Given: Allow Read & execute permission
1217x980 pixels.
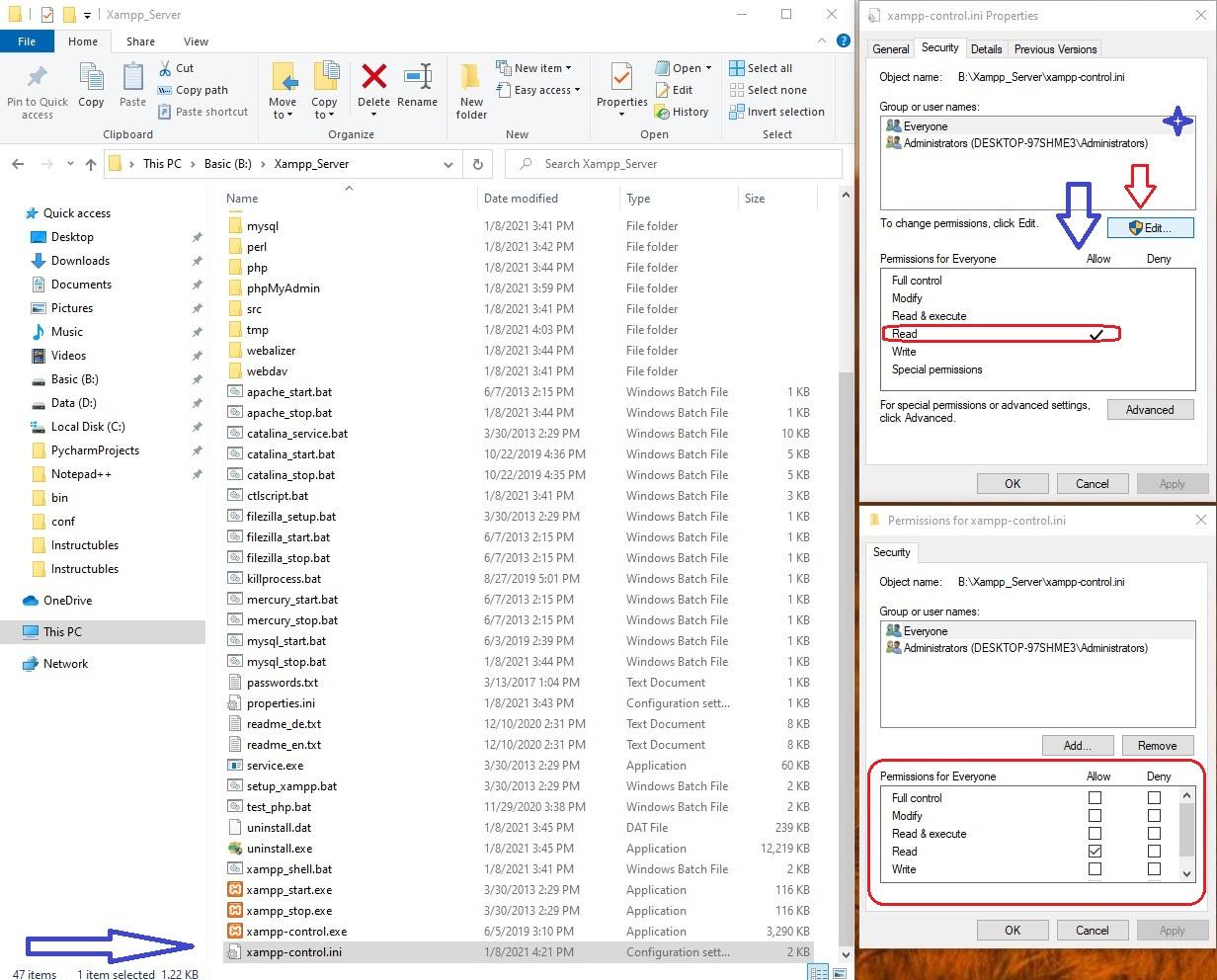Looking at the screenshot, I should tap(1095, 833).
